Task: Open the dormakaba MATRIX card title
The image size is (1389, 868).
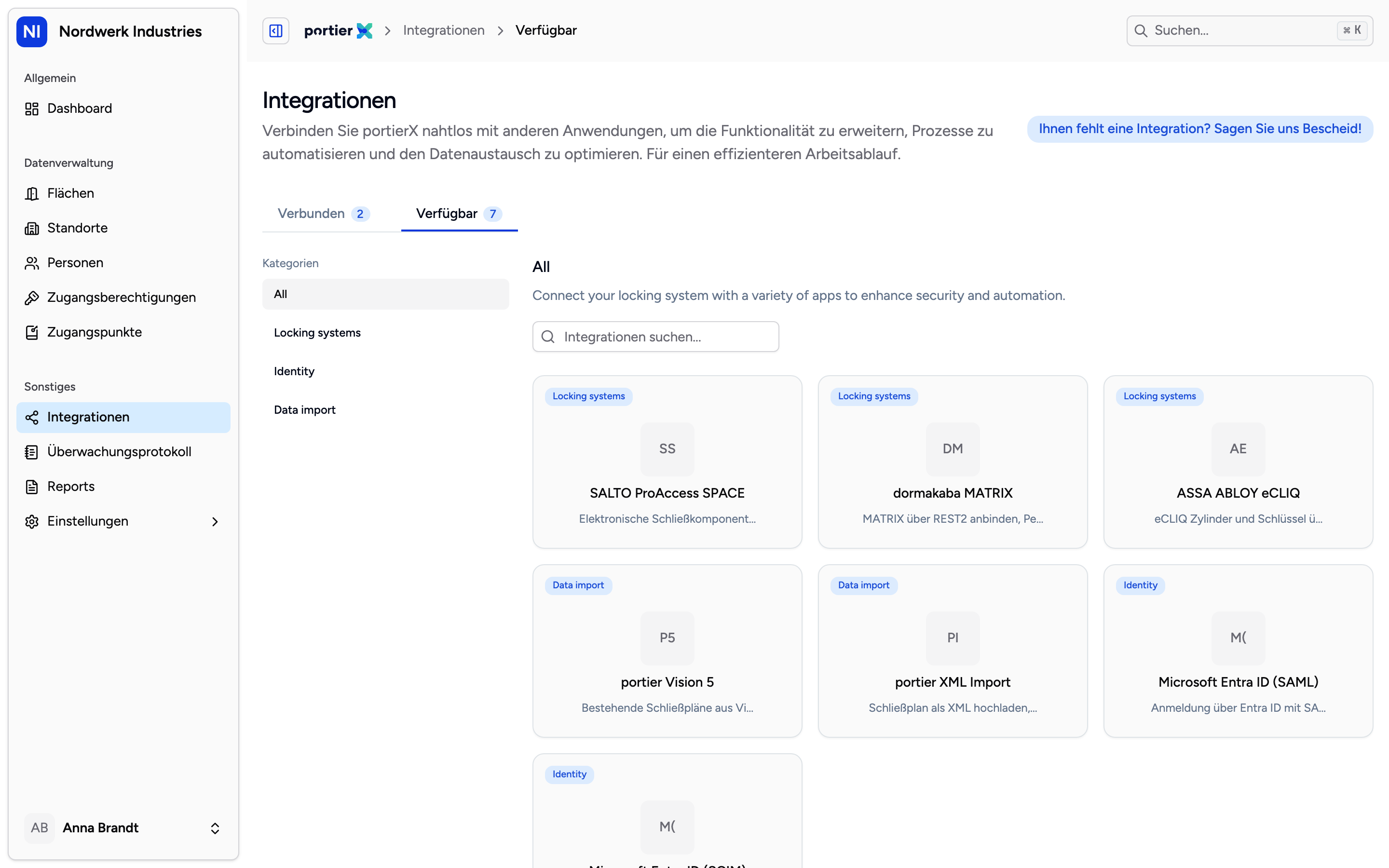Action: (953, 493)
